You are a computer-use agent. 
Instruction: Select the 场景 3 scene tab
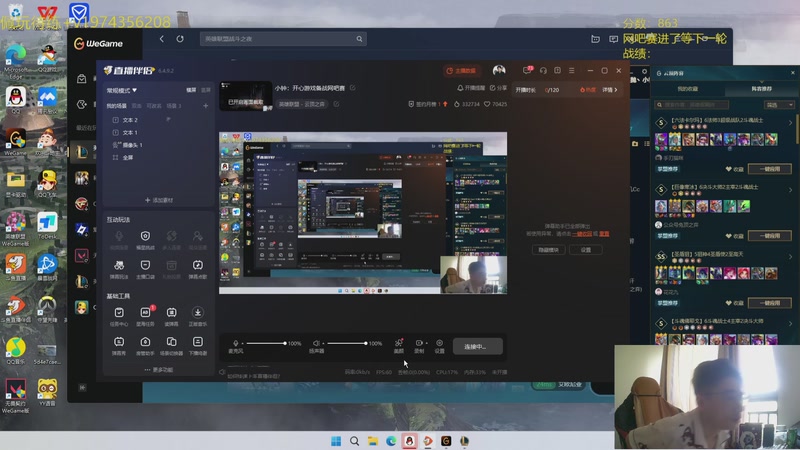[174, 106]
